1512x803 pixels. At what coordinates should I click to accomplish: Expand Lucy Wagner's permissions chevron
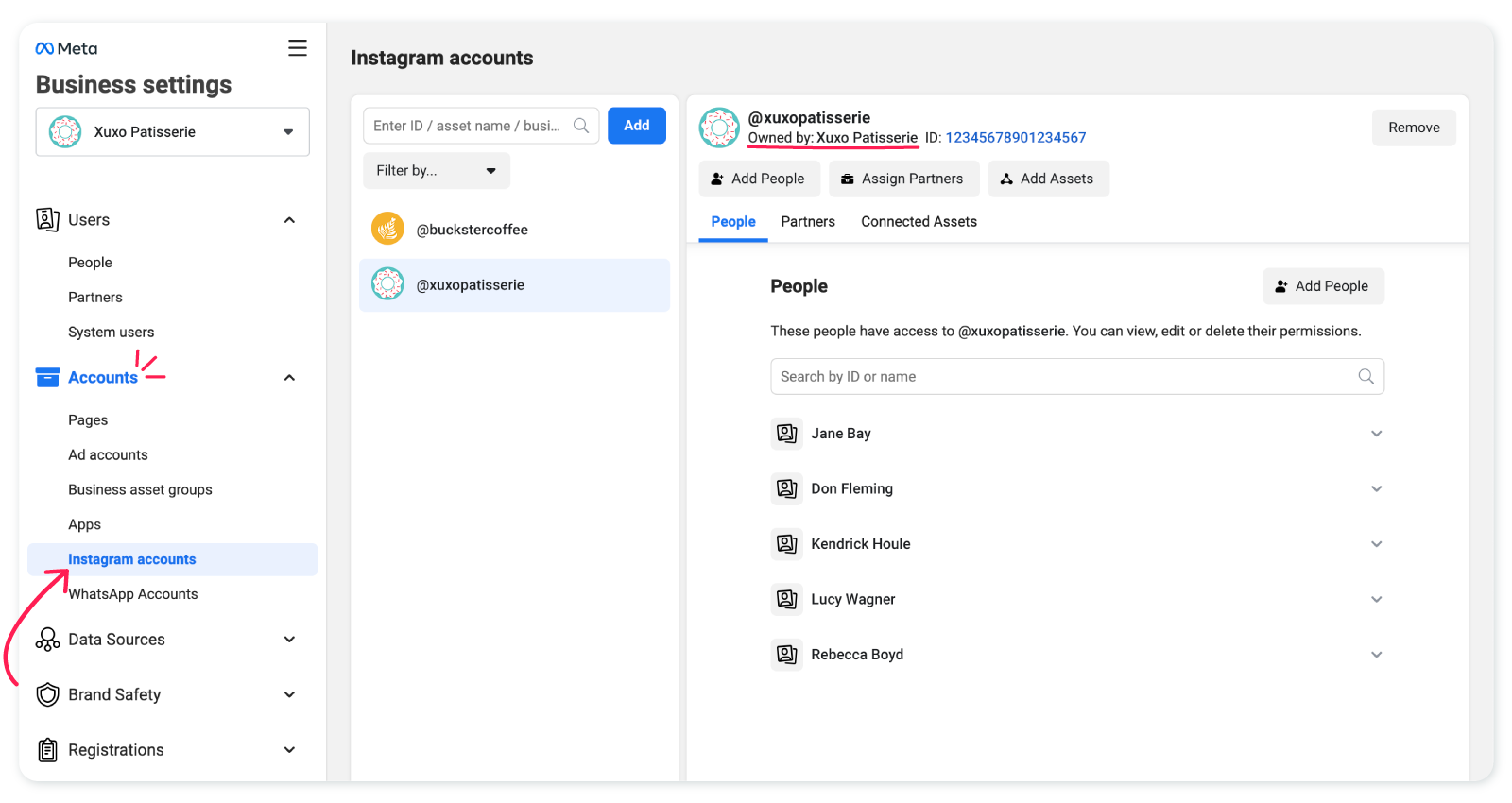point(1377,599)
